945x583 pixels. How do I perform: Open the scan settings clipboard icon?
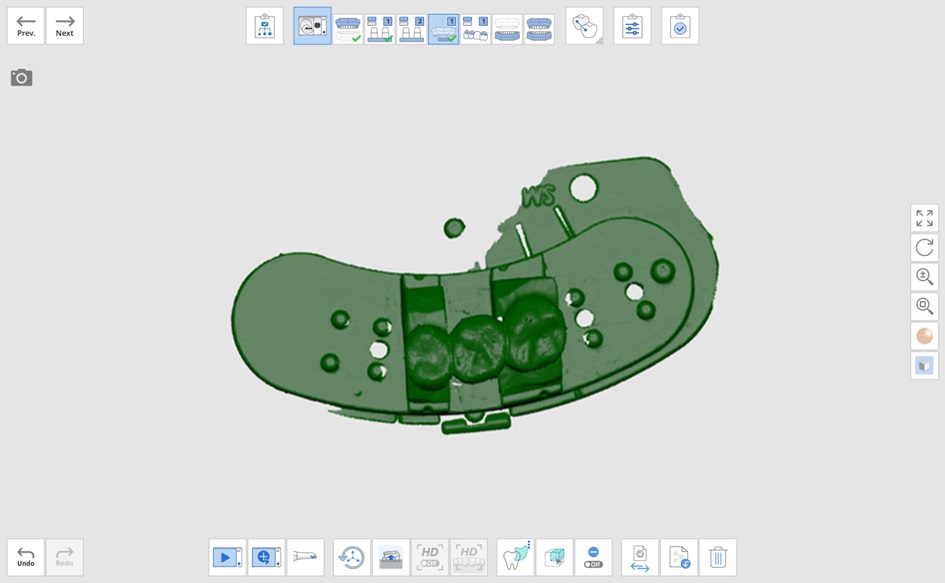pos(632,26)
